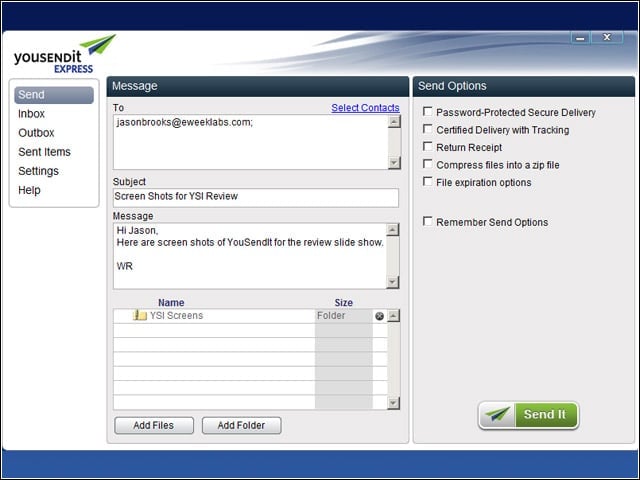The image size is (640, 480).
Task: Toggle the Return Receipt checkbox
Action: [x=427, y=147]
